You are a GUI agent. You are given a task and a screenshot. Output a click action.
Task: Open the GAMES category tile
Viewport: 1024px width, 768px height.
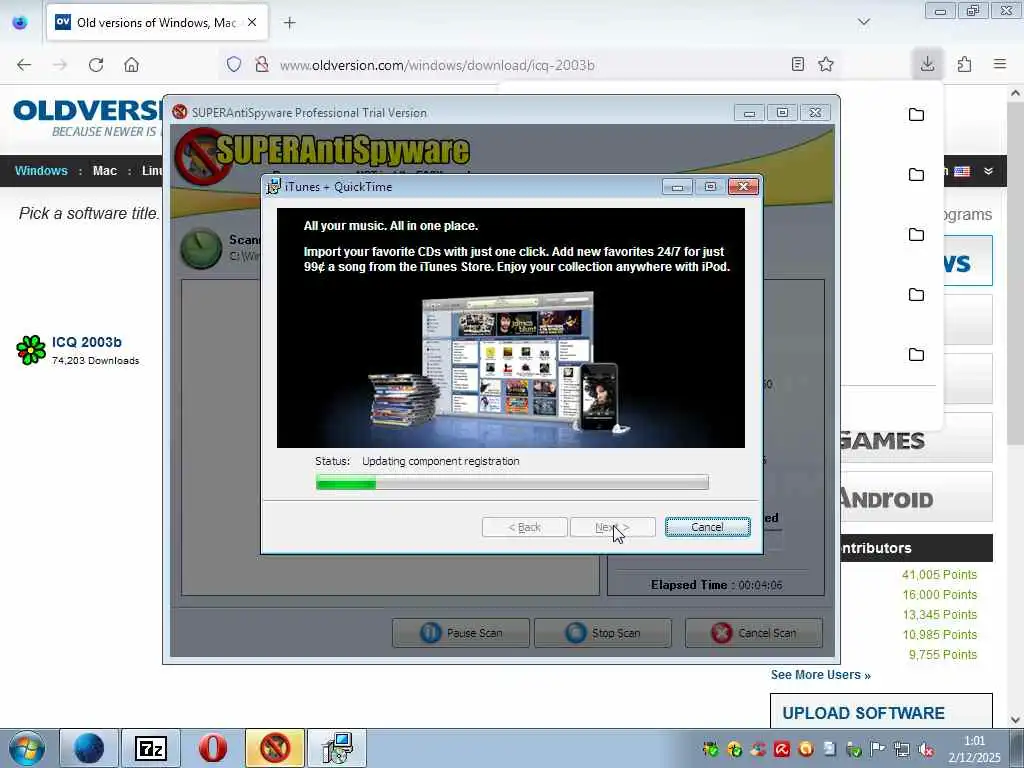point(916,438)
